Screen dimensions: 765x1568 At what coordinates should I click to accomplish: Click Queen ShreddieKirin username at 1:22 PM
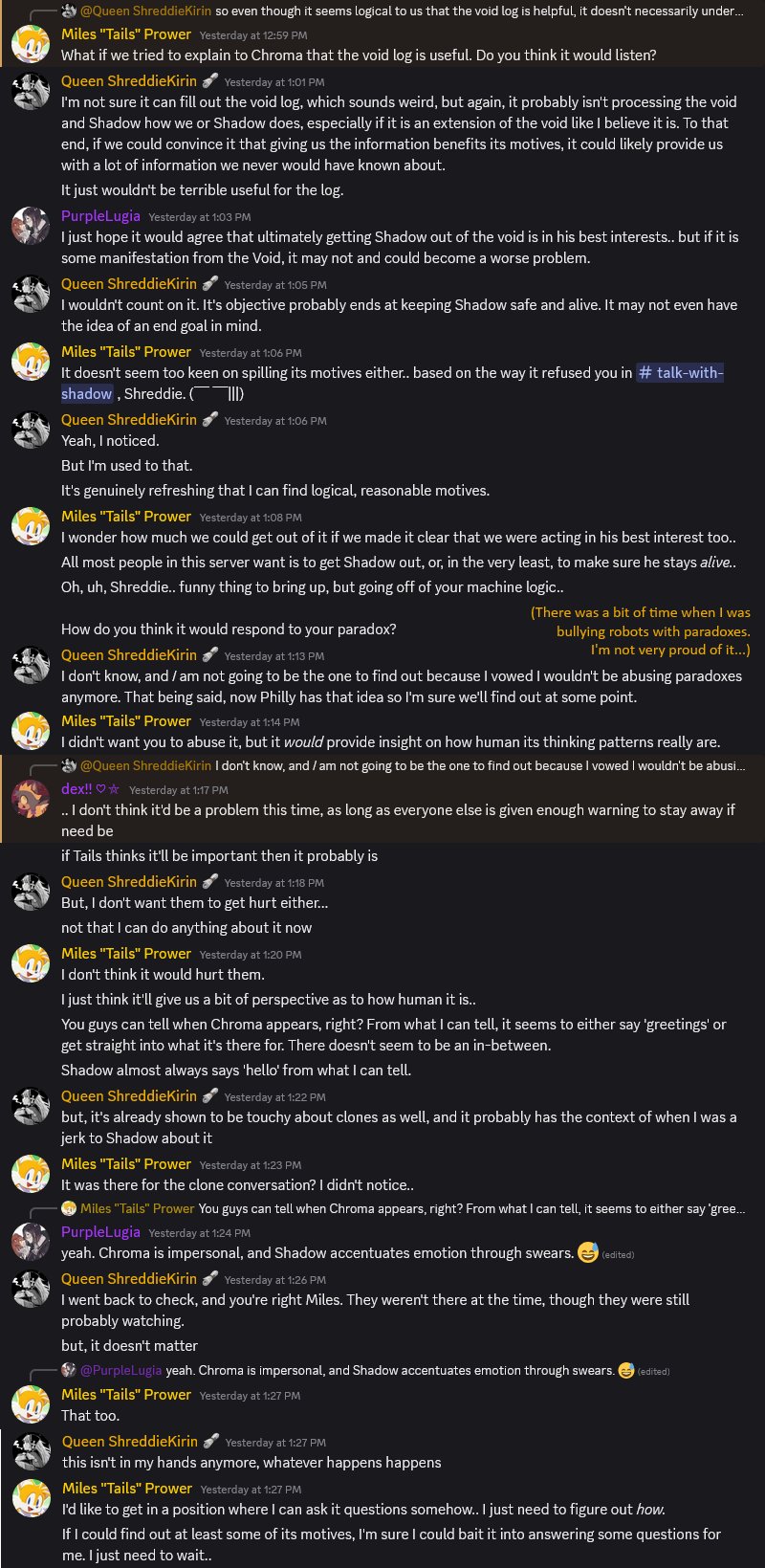coord(129,1096)
